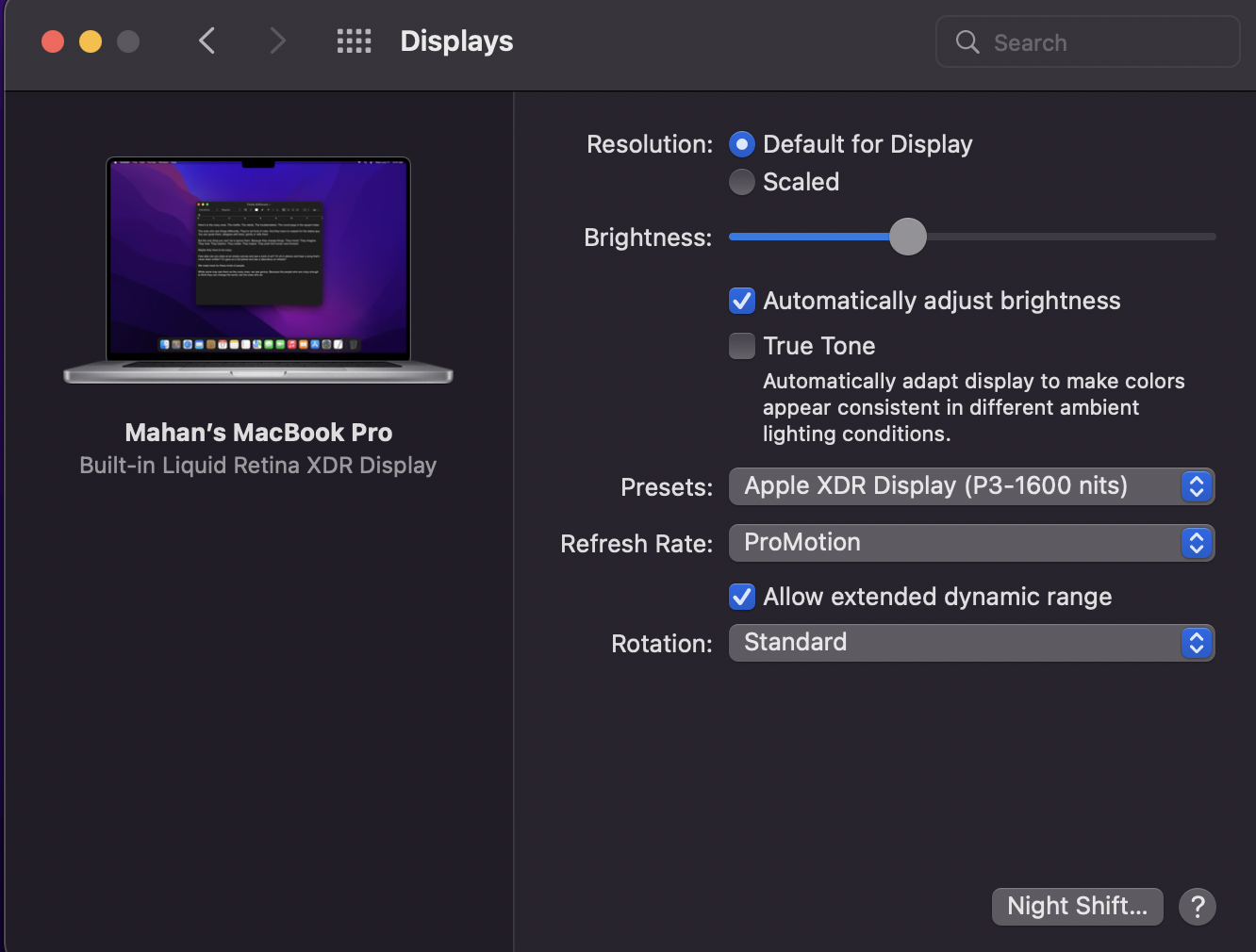Select the Scaled resolution option
The image size is (1256, 952).
(742, 182)
